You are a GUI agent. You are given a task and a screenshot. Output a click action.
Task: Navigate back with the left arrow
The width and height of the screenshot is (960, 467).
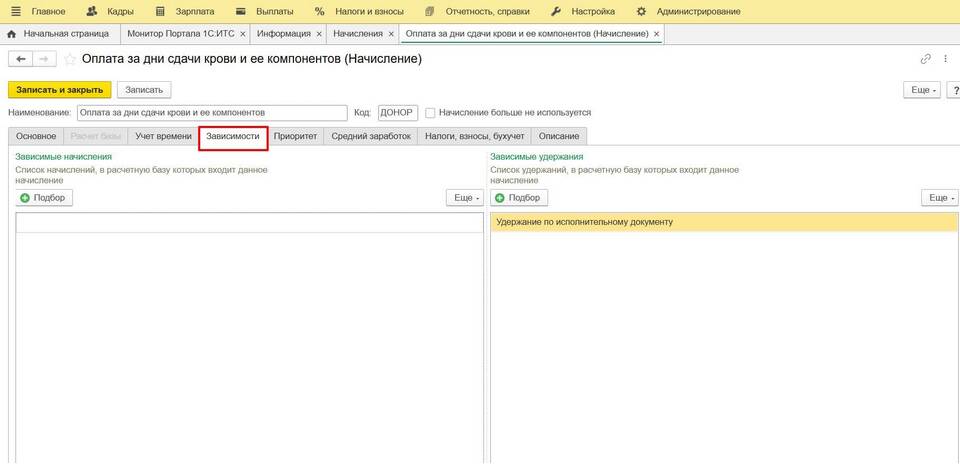click(x=21, y=59)
